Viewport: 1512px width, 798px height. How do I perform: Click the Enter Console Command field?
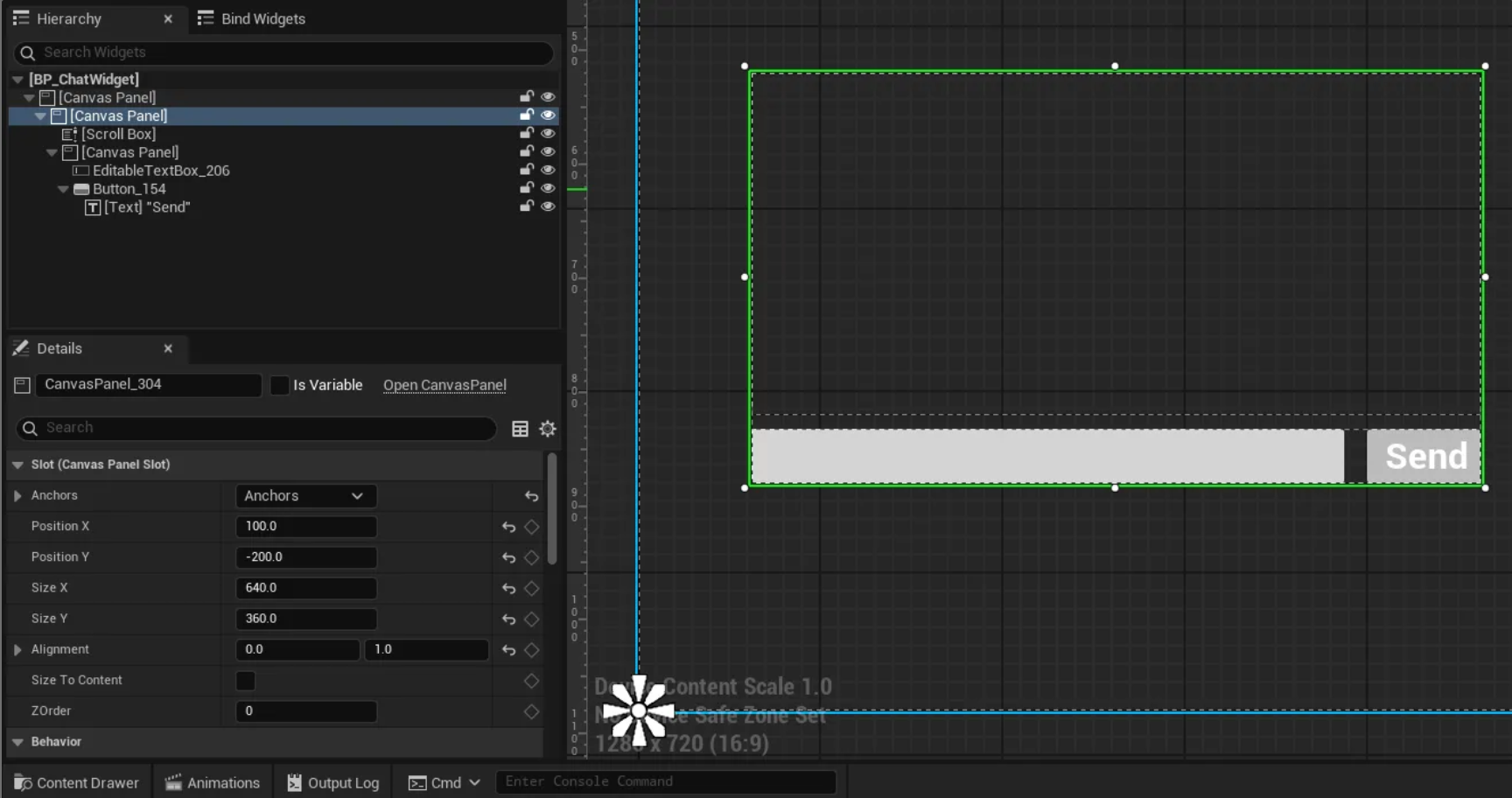click(x=666, y=782)
